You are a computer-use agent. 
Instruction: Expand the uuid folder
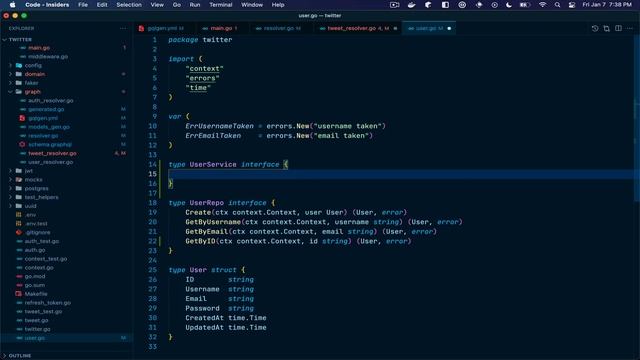click(x=11, y=206)
